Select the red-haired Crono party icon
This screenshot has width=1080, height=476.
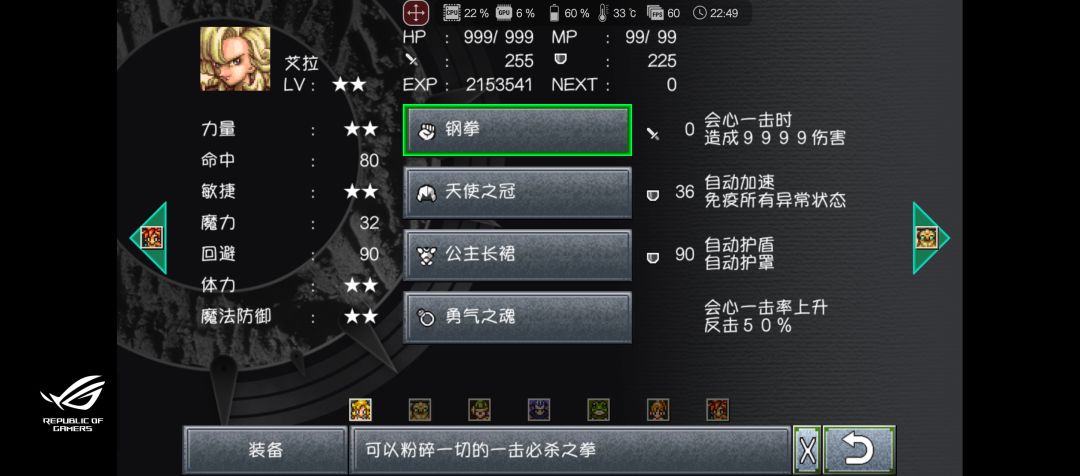[718, 410]
